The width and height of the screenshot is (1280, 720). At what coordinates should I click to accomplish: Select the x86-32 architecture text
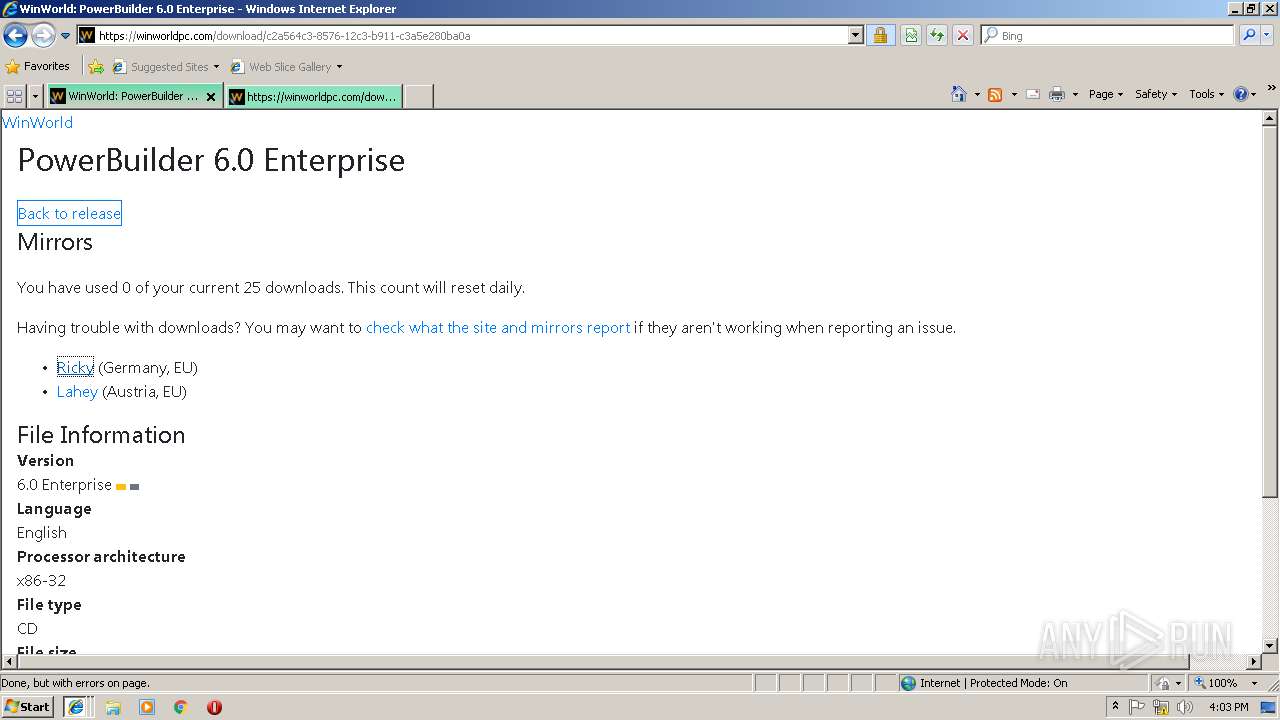click(x=42, y=580)
